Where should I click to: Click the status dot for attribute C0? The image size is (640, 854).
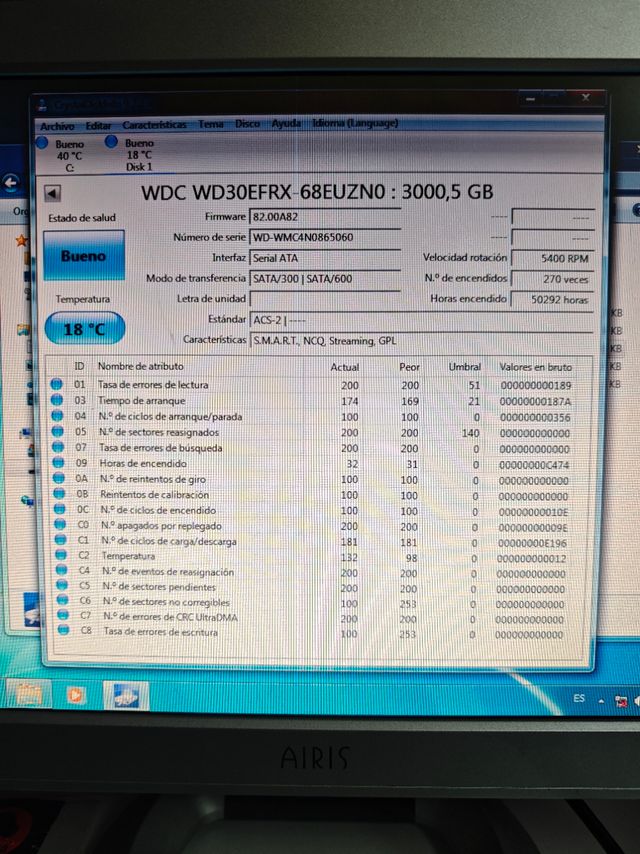pos(60,525)
